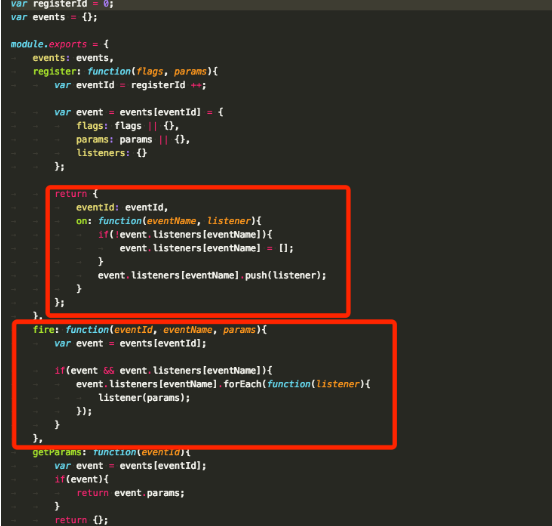Click the 'var registerId = 0;' line

pyautogui.click(x=62, y=4)
